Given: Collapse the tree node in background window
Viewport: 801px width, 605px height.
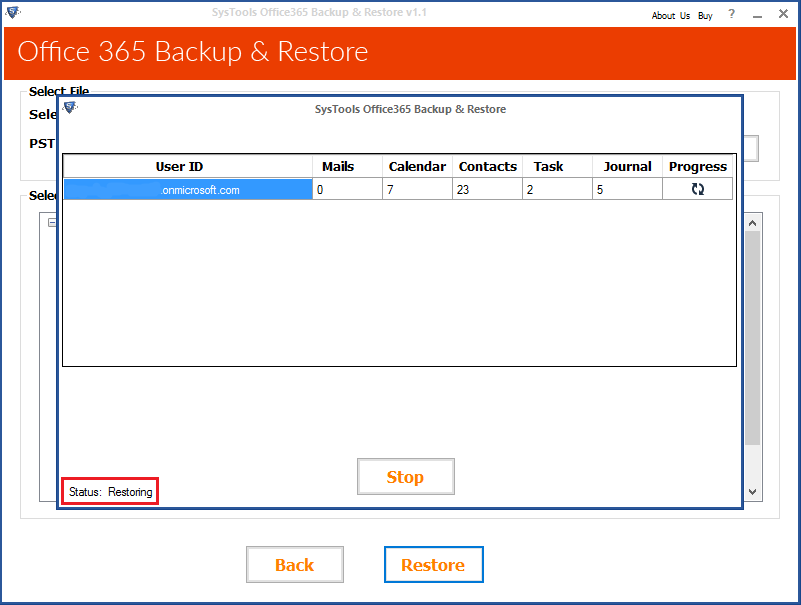Looking at the screenshot, I should (52, 222).
